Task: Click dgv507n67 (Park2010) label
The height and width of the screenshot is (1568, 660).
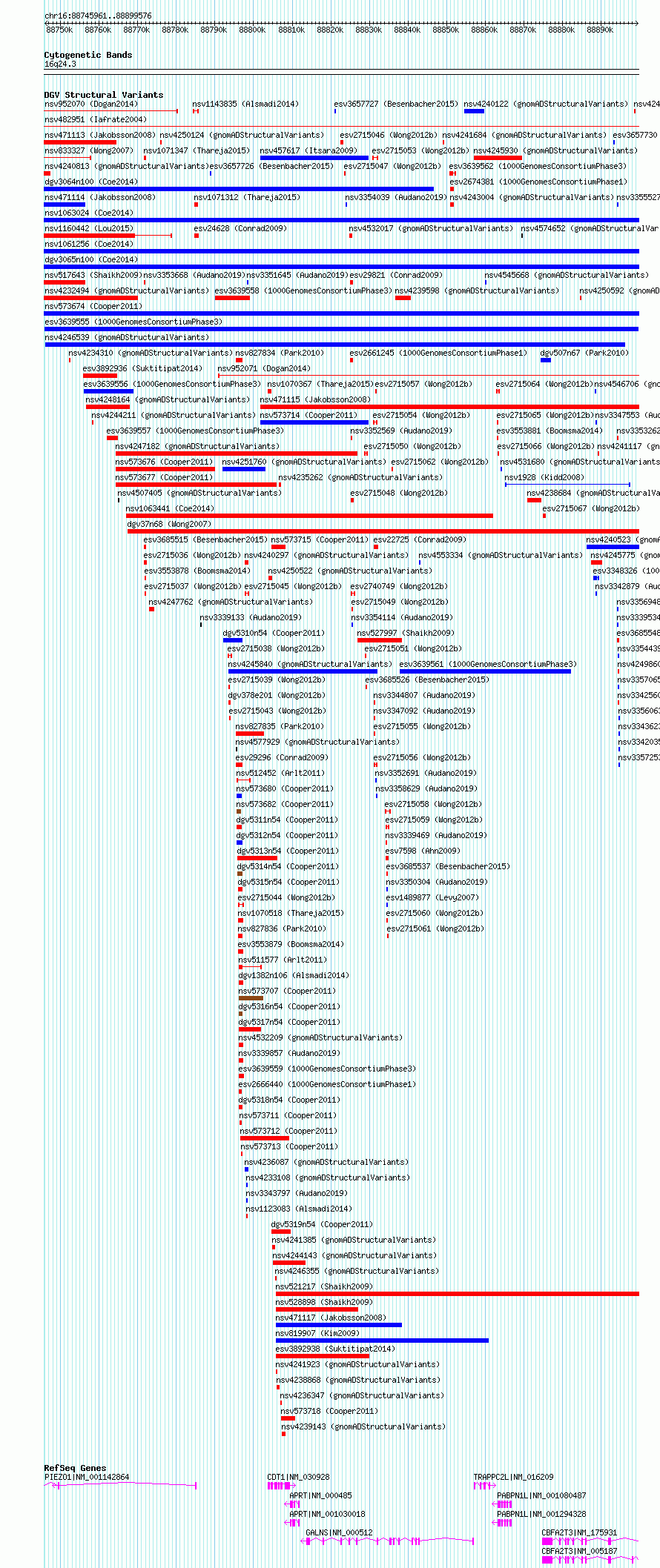Action: tap(584, 353)
